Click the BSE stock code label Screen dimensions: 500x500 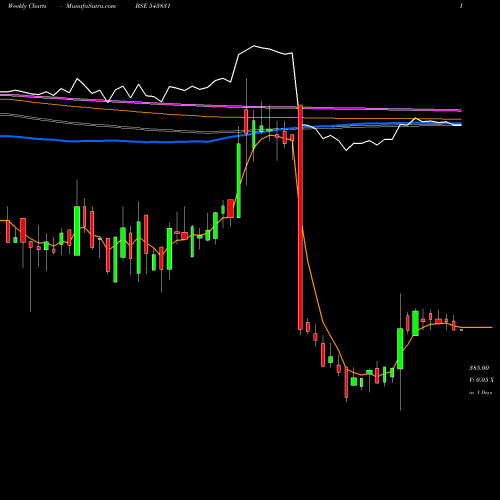153,6
